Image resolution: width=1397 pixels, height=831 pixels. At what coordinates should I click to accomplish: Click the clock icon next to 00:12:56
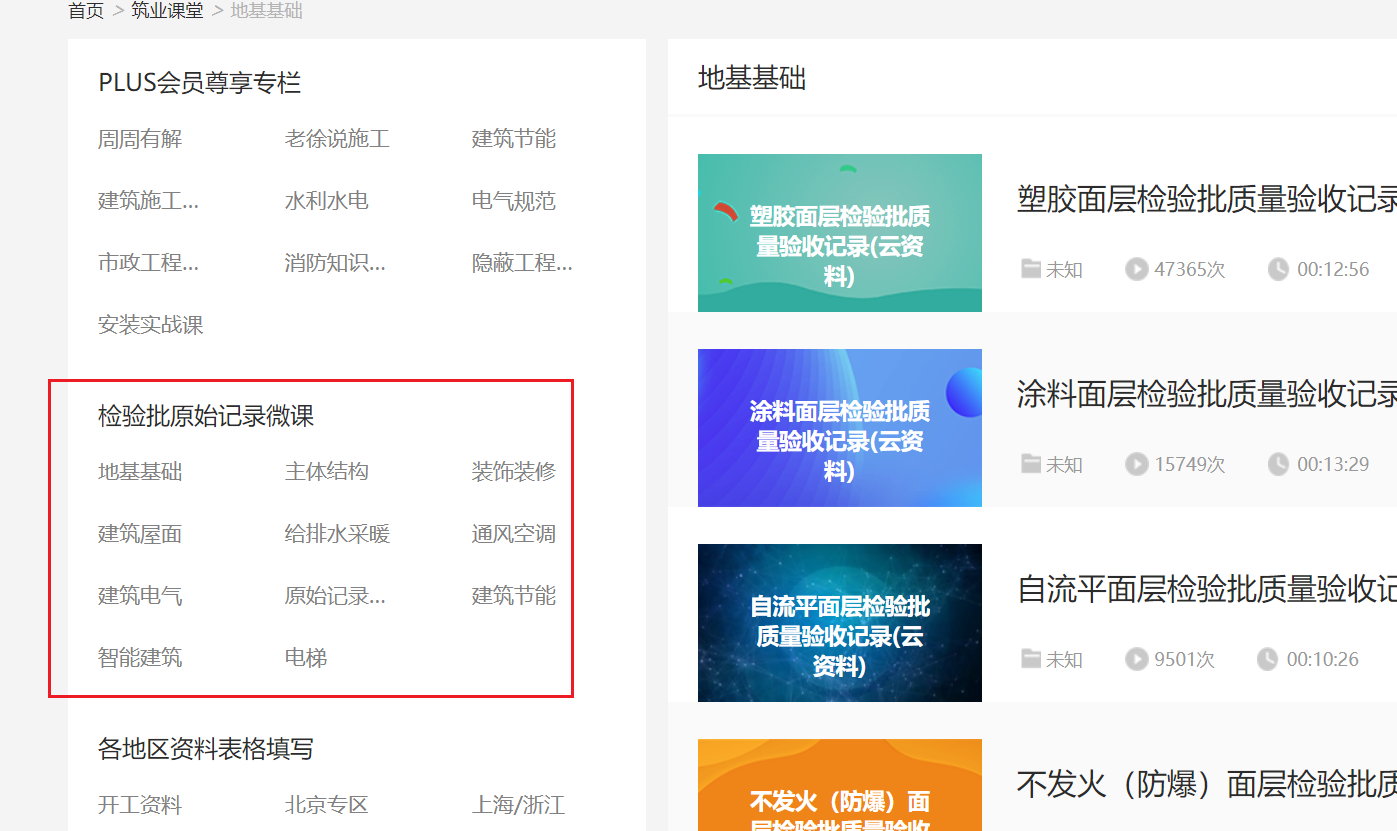coord(1278,269)
